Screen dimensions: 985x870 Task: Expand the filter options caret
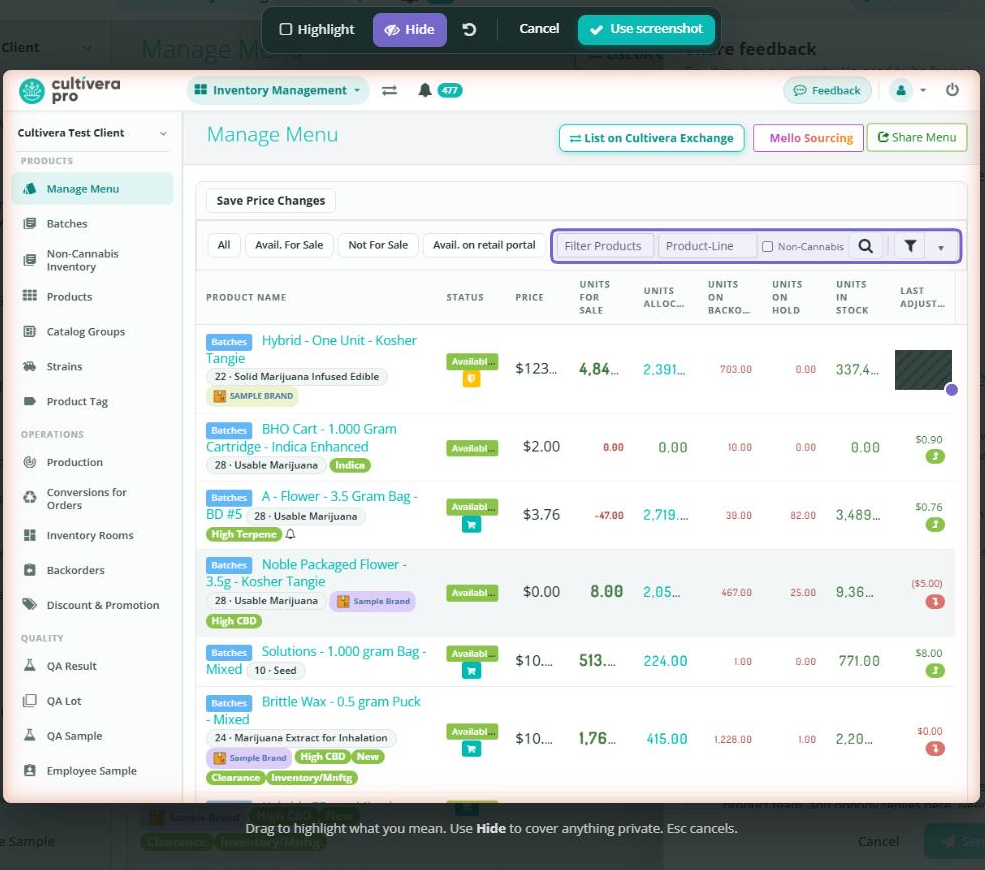[940, 247]
